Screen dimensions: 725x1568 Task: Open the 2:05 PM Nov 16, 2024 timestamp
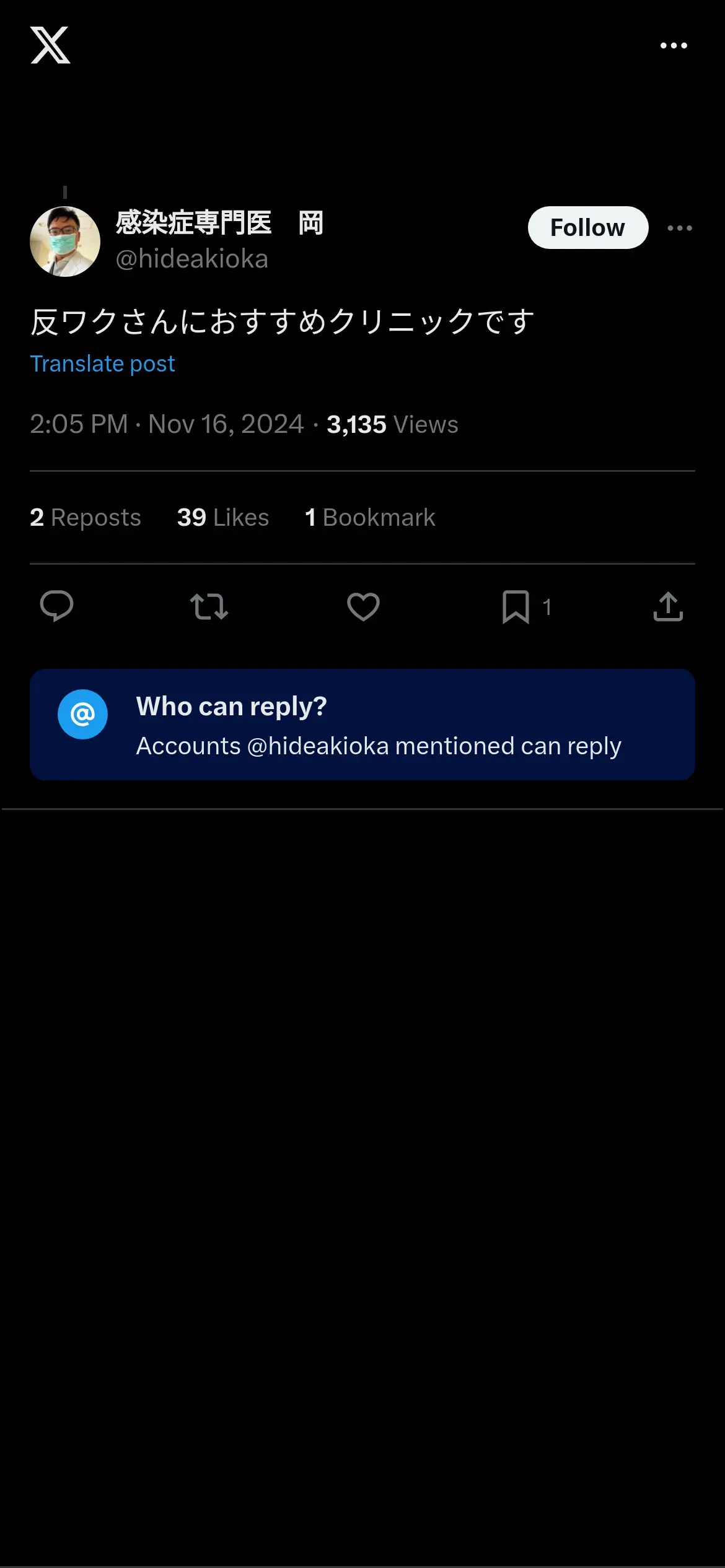(x=167, y=425)
